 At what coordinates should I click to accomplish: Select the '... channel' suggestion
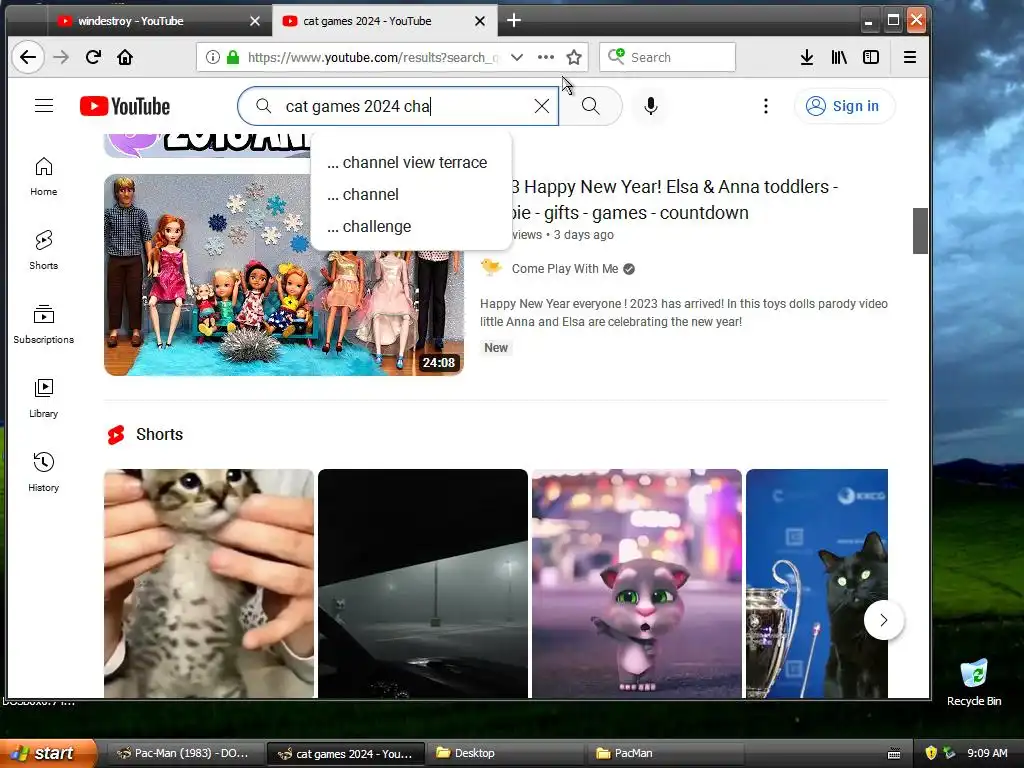coord(411,195)
